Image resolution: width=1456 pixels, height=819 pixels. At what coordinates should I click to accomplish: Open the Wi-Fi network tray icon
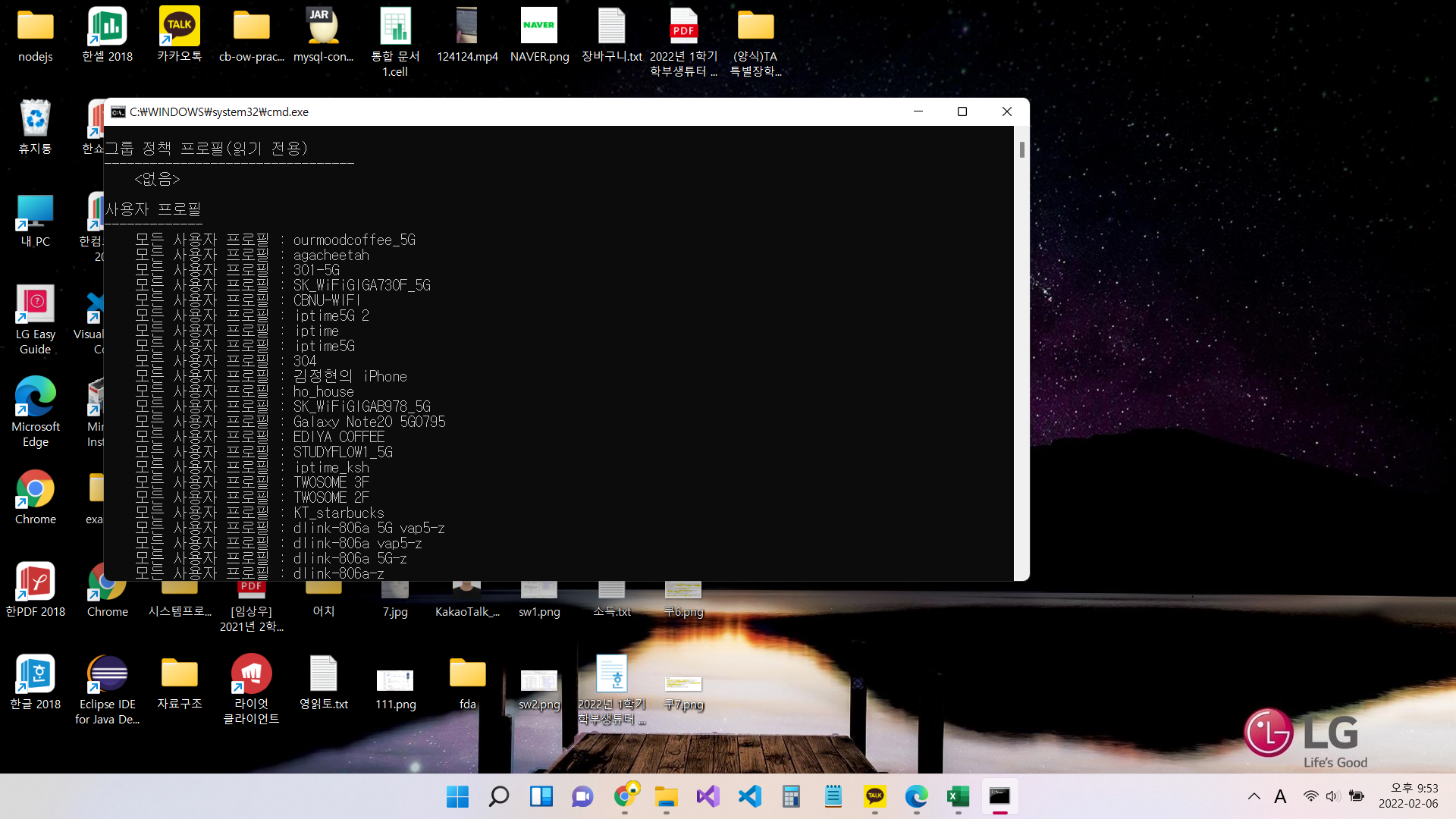(x=1310, y=796)
